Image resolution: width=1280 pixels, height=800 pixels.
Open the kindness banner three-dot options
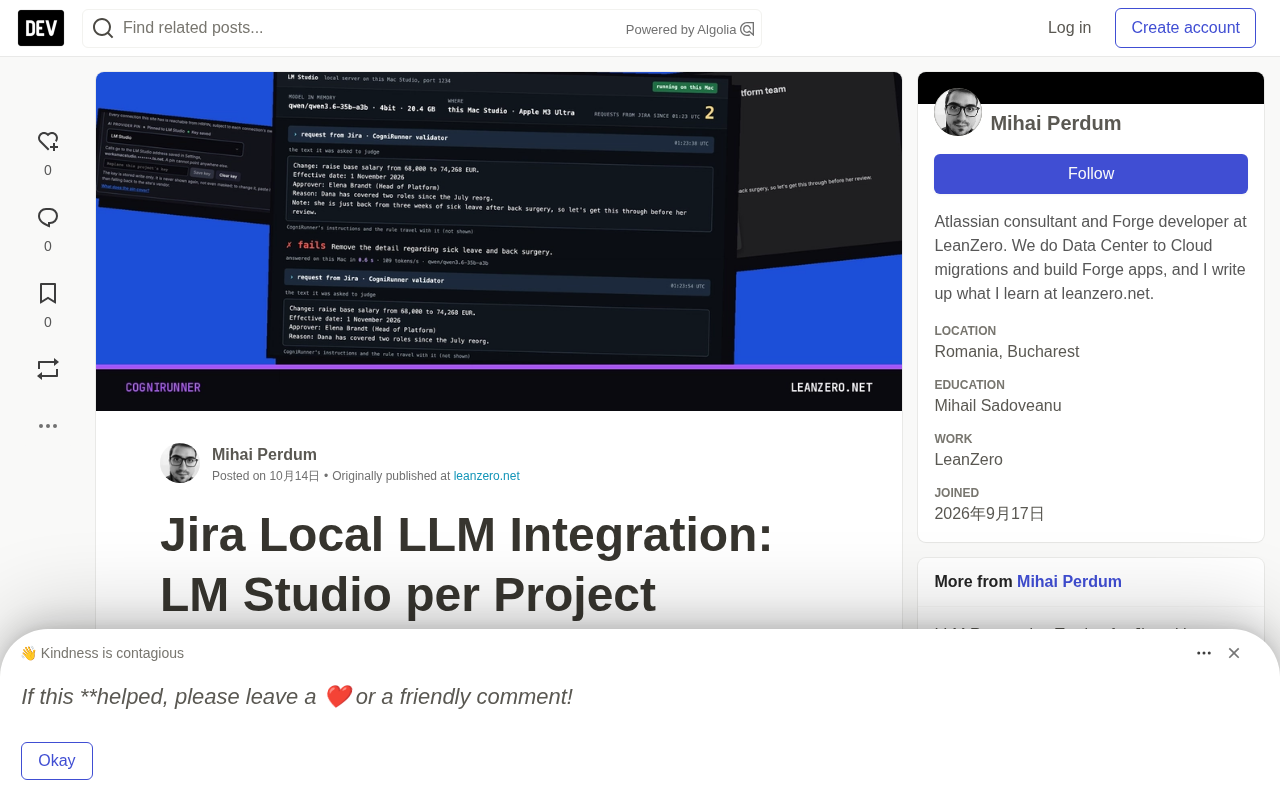coord(1204,653)
